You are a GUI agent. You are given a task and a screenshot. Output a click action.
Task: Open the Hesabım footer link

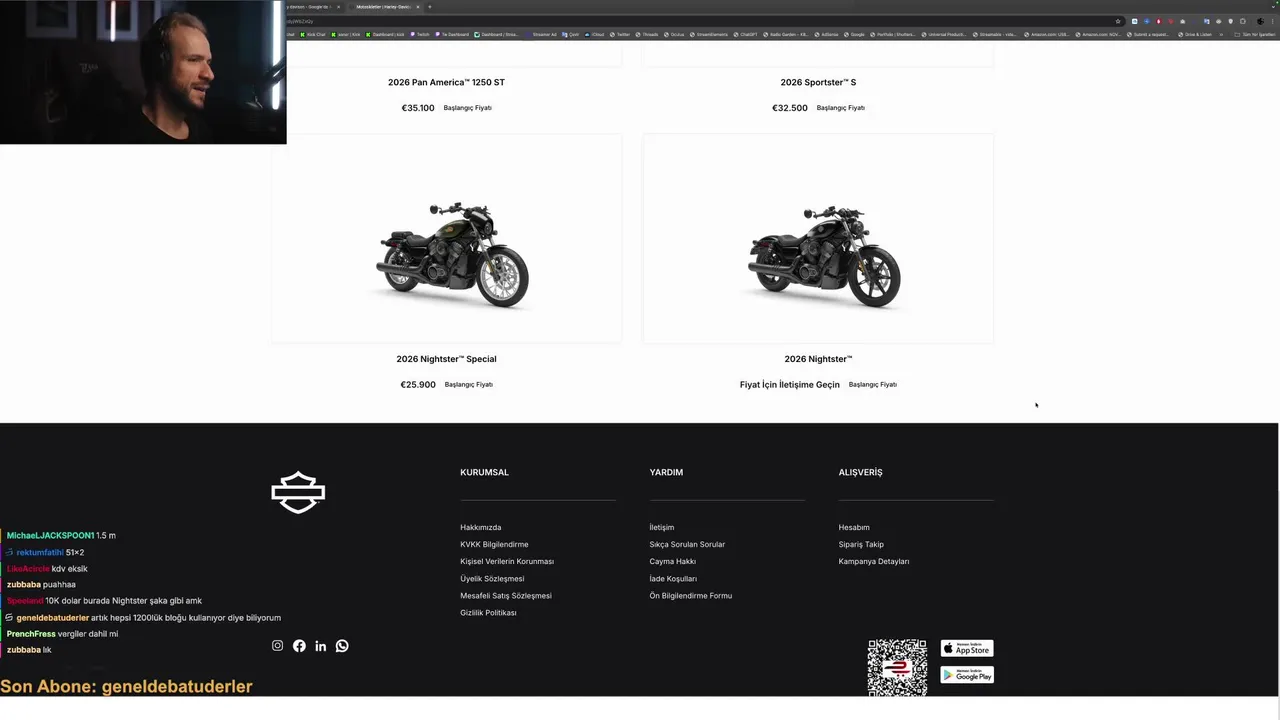(x=854, y=528)
